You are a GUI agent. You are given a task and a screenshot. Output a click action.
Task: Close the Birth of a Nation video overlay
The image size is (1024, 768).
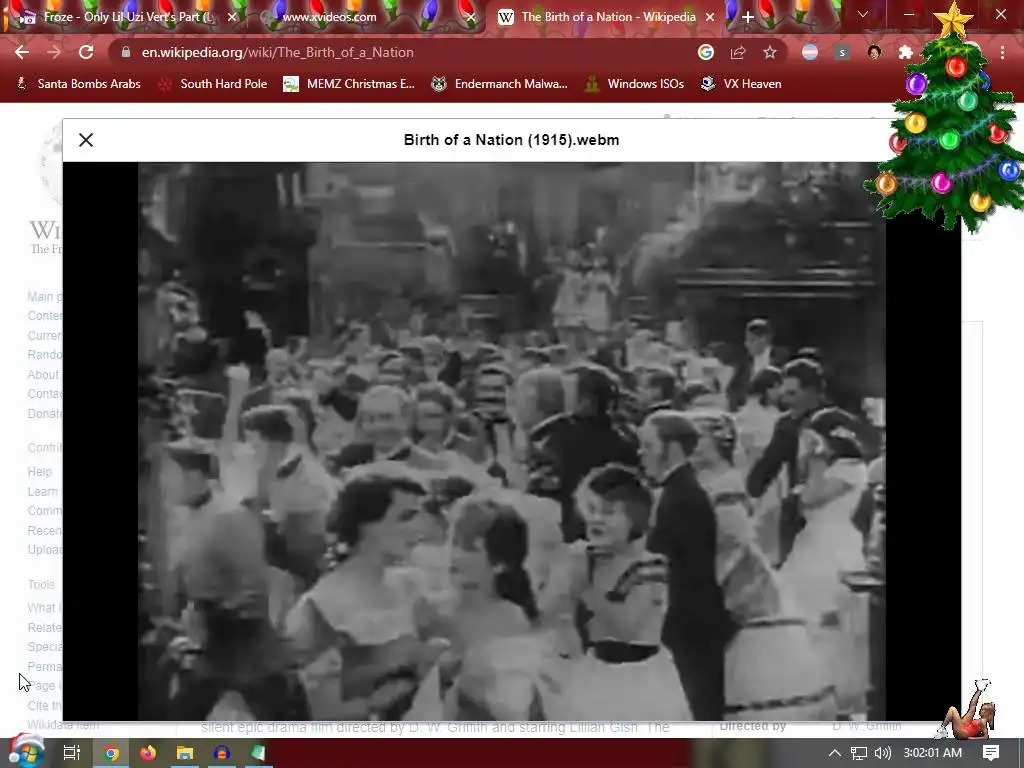pyautogui.click(x=86, y=140)
